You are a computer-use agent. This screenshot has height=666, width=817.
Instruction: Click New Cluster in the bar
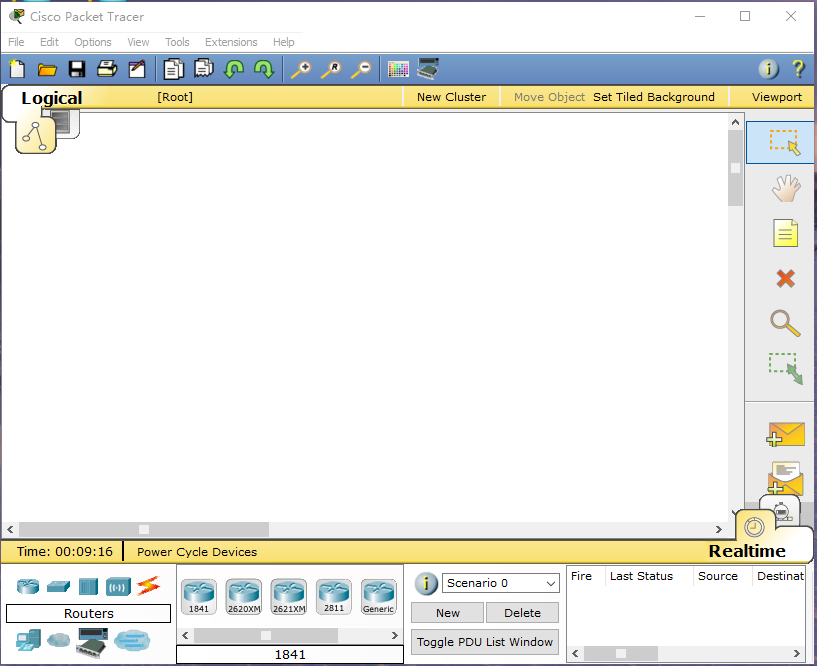pos(451,97)
